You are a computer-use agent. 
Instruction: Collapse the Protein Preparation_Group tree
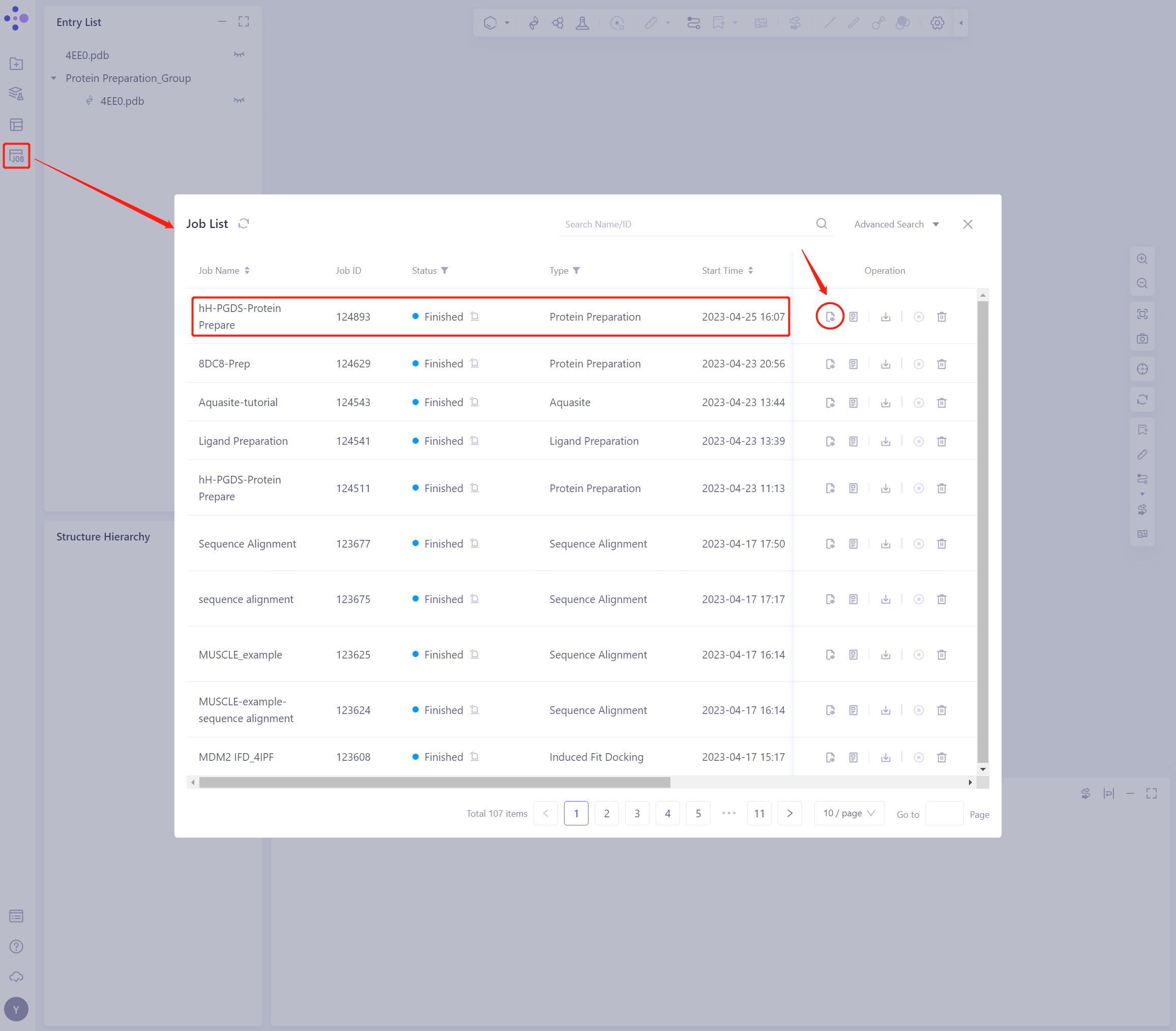point(54,78)
